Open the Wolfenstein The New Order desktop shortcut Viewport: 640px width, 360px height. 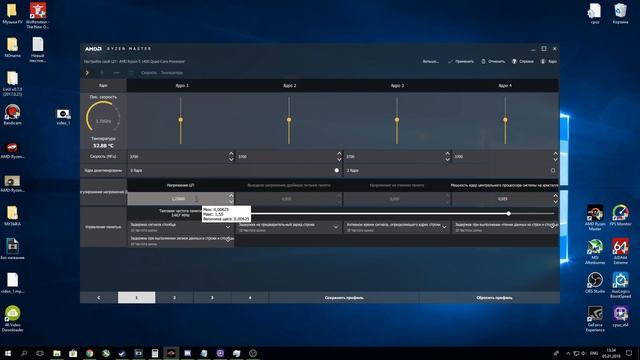tap(38, 16)
